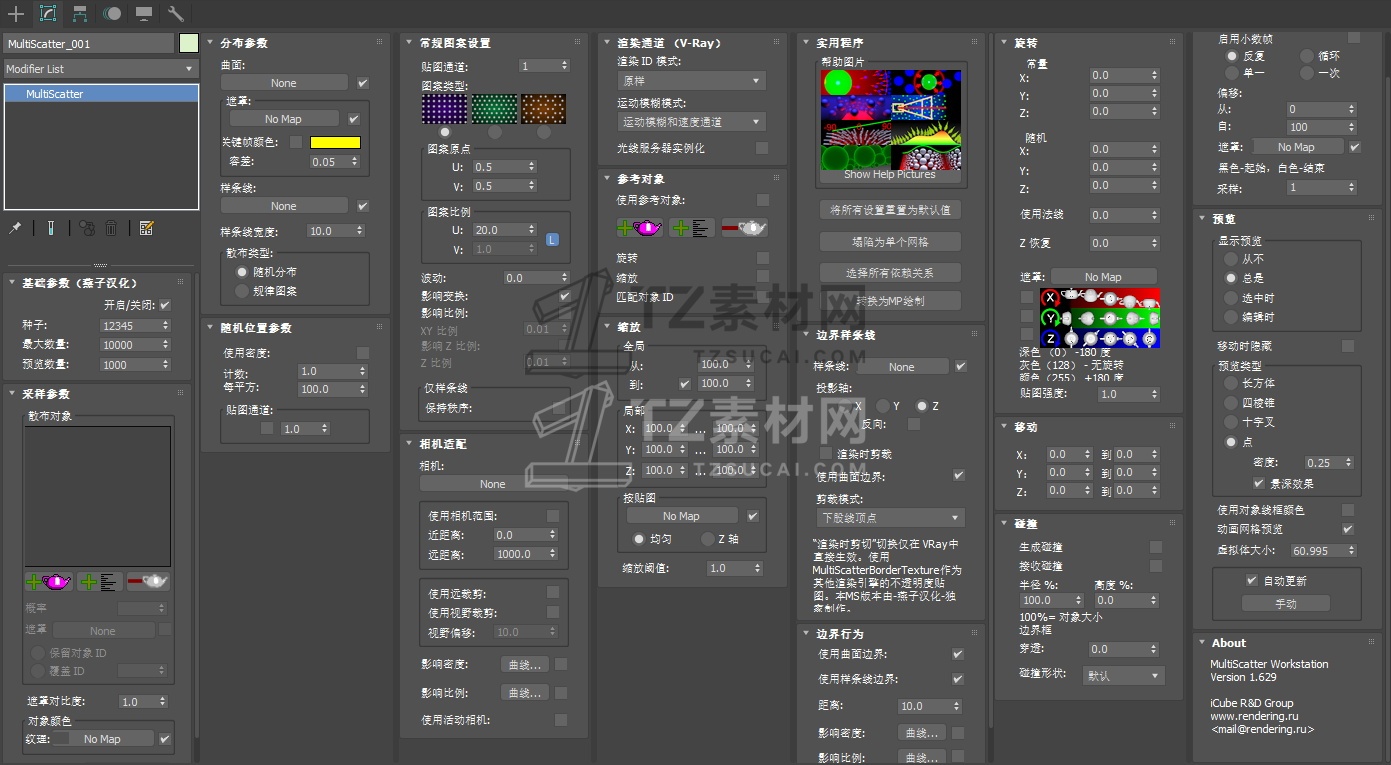Open the Motion panel tab
1391x765 pixels.
(112, 14)
